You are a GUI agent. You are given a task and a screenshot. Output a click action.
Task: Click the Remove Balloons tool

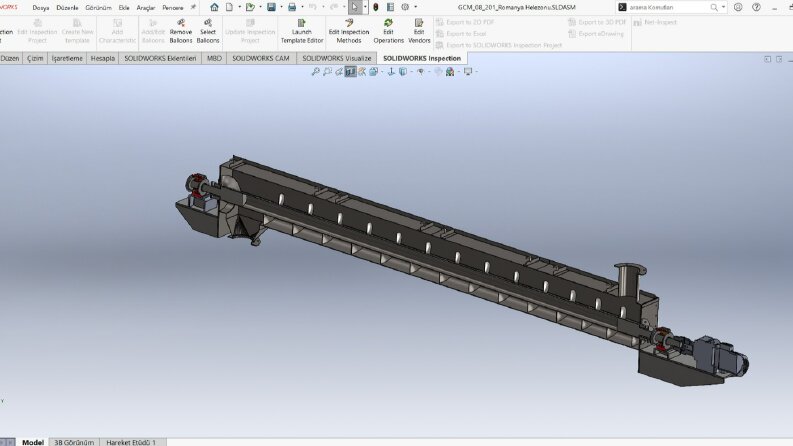(x=181, y=31)
